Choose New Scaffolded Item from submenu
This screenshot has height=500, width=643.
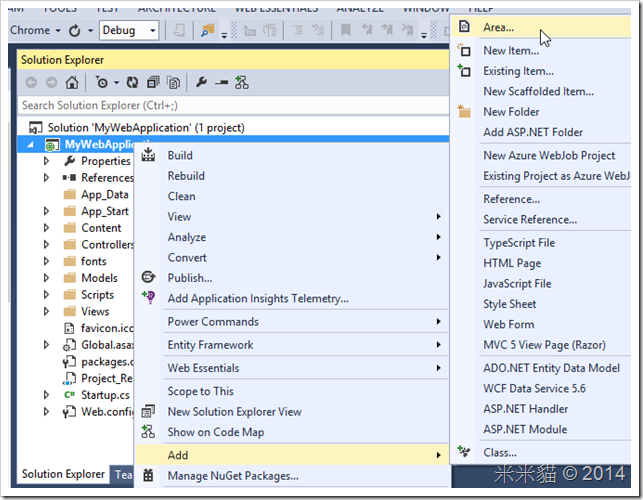point(541,91)
